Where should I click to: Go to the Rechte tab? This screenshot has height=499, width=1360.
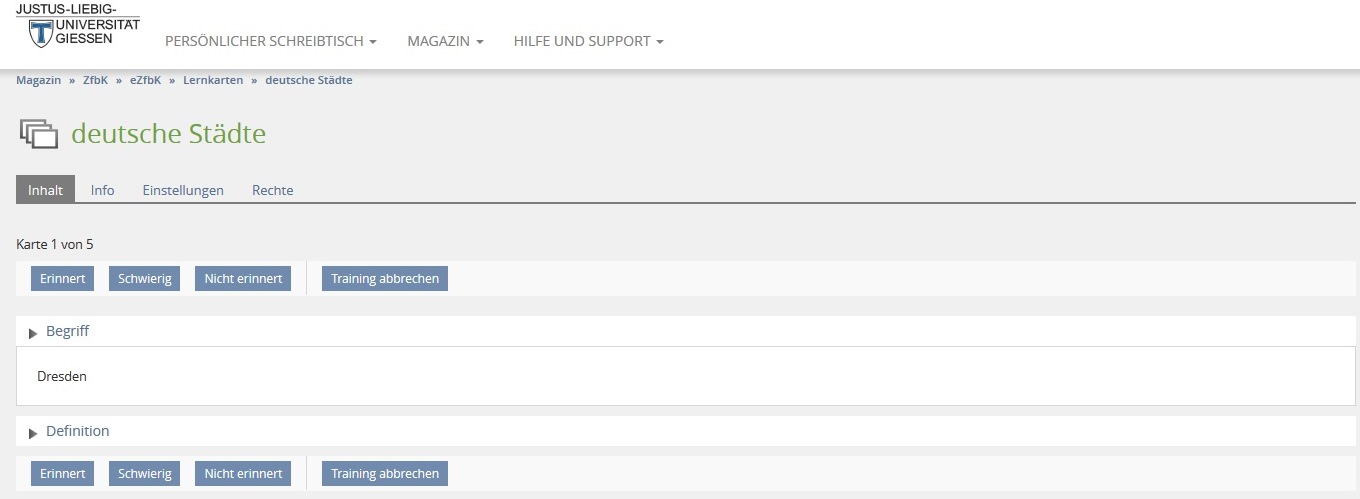[x=272, y=190]
